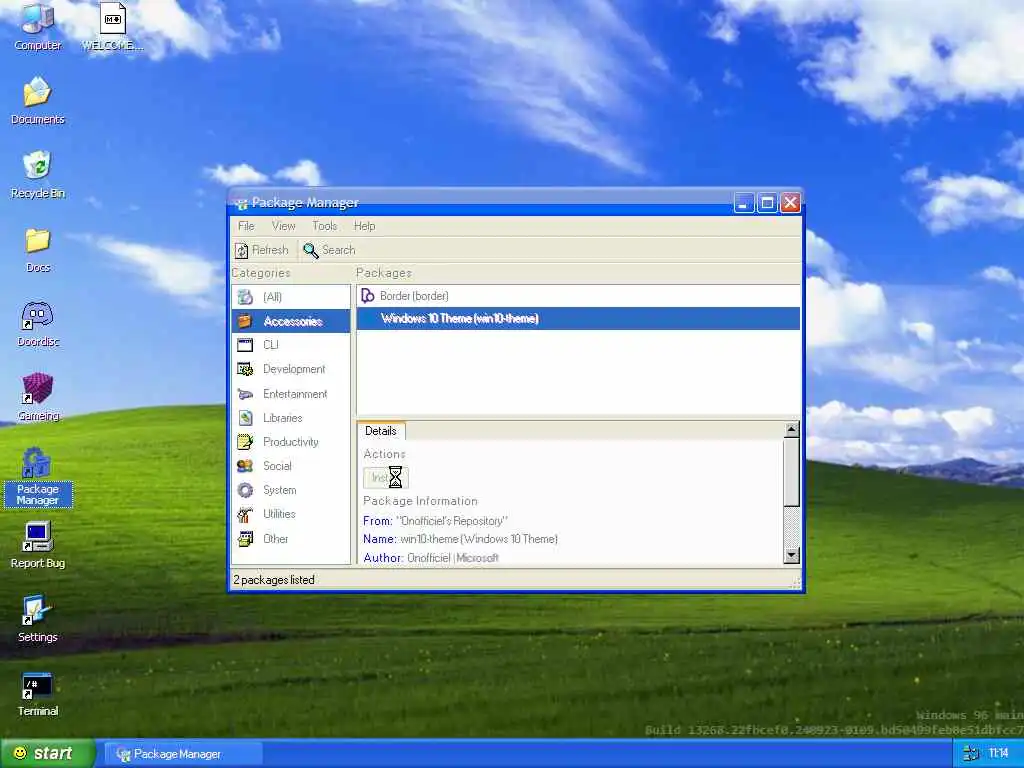Click the Refresh icon in toolbar
Viewport: 1024px width, 768px height.
242,250
